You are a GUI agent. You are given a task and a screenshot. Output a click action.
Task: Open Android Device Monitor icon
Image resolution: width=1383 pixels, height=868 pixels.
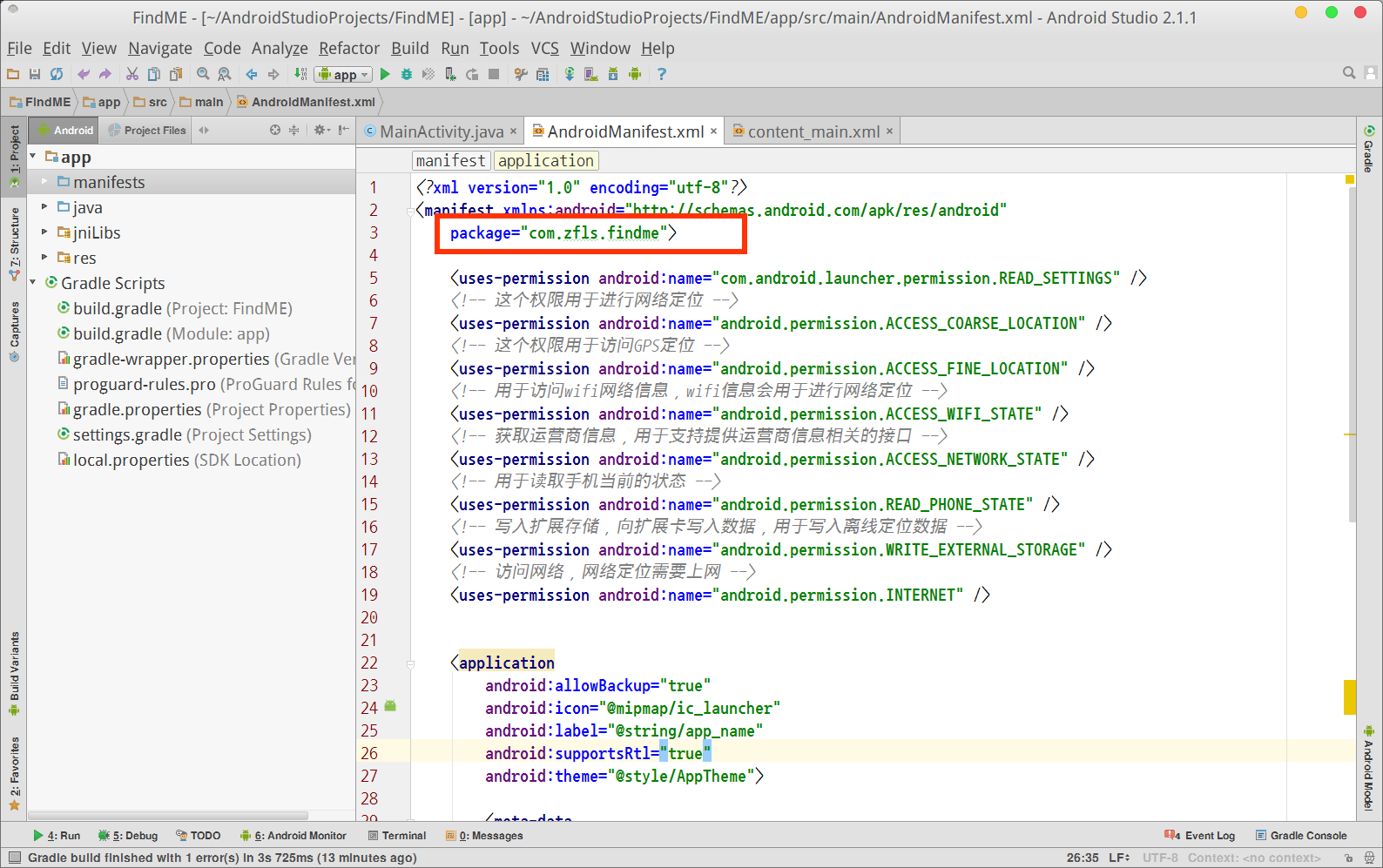[635, 74]
